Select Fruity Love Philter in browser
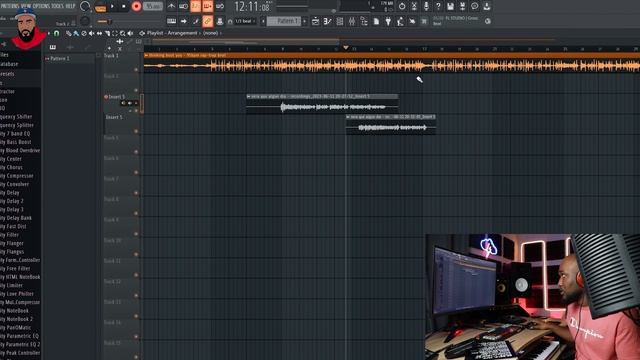The height and width of the screenshot is (360, 640). [x=17, y=294]
